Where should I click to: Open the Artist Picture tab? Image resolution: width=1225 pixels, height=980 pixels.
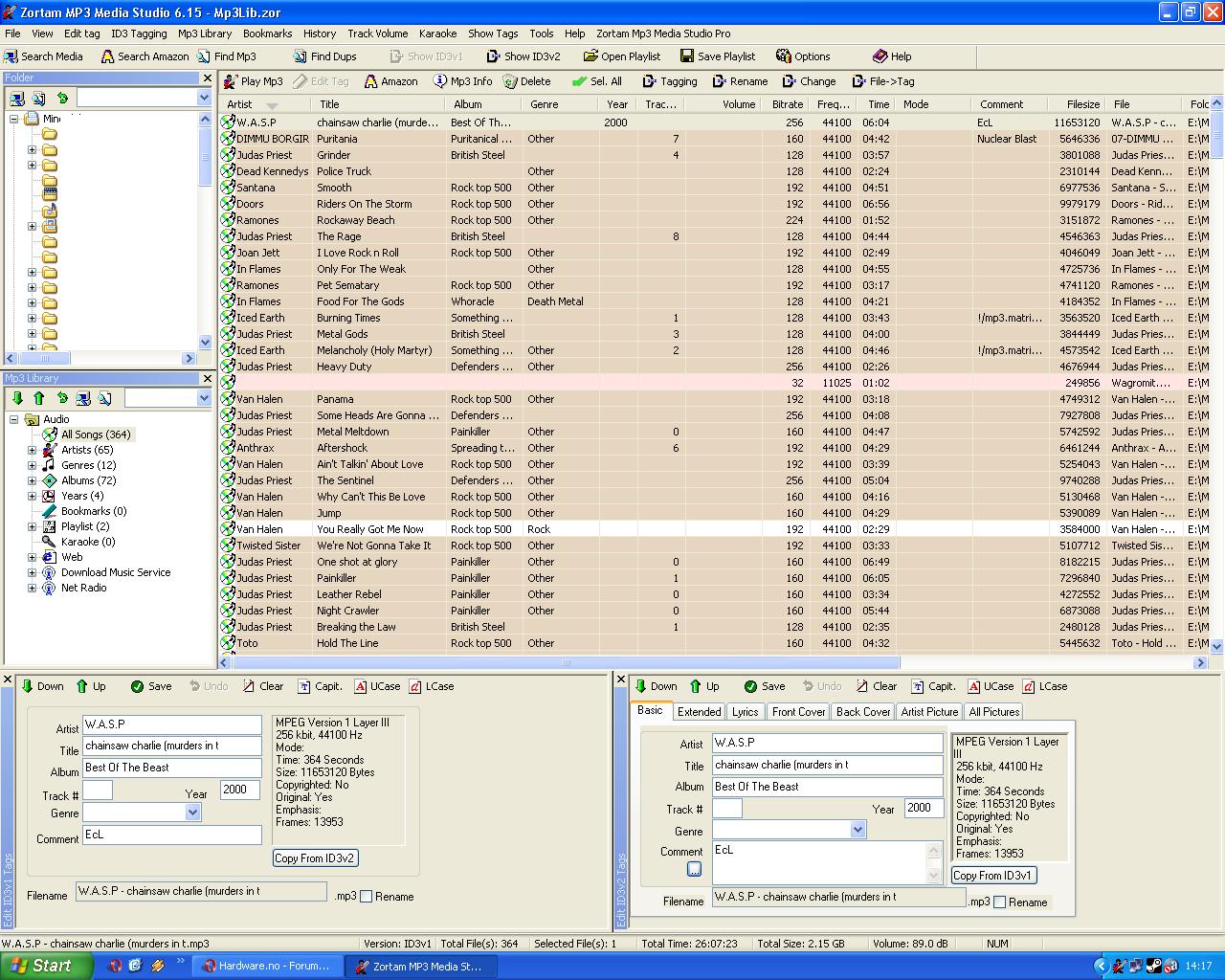click(929, 712)
